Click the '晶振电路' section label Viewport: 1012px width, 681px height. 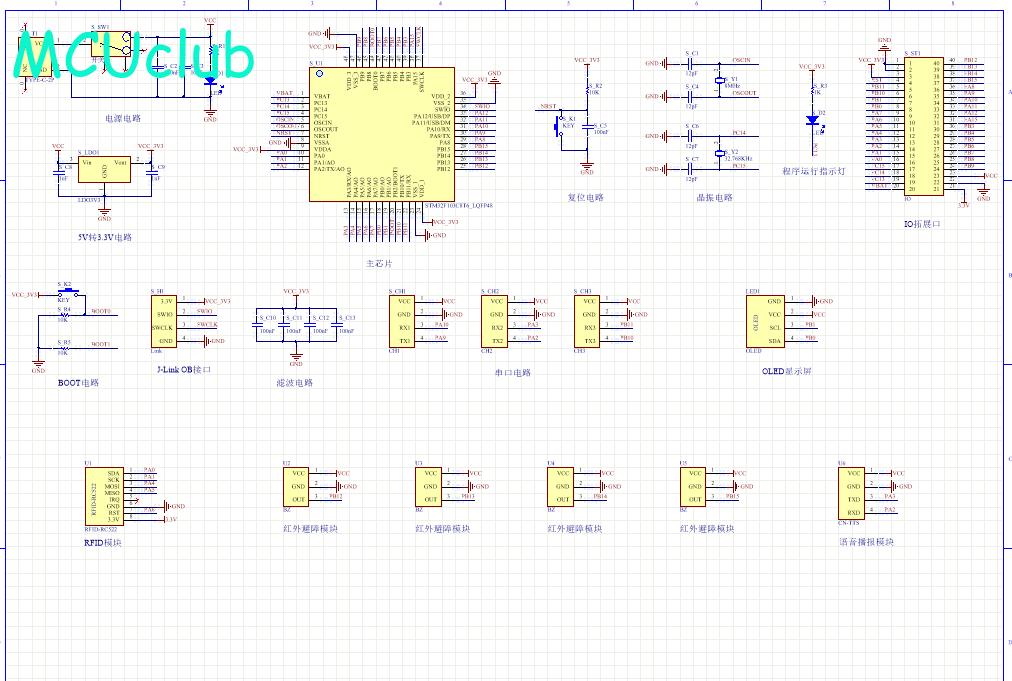pyautogui.click(x=714, y=198)
